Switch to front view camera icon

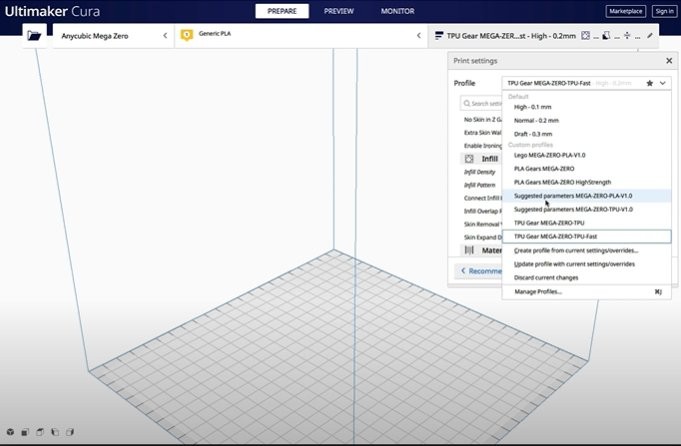(24, 433)
